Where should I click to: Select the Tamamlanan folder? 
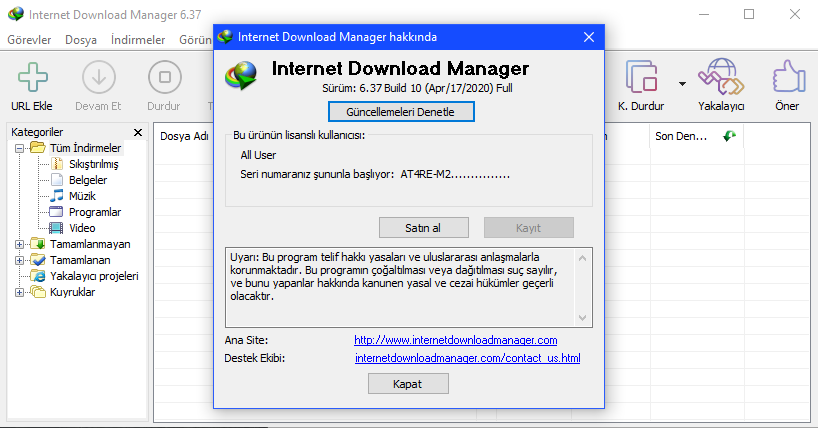tap(80, 260)
